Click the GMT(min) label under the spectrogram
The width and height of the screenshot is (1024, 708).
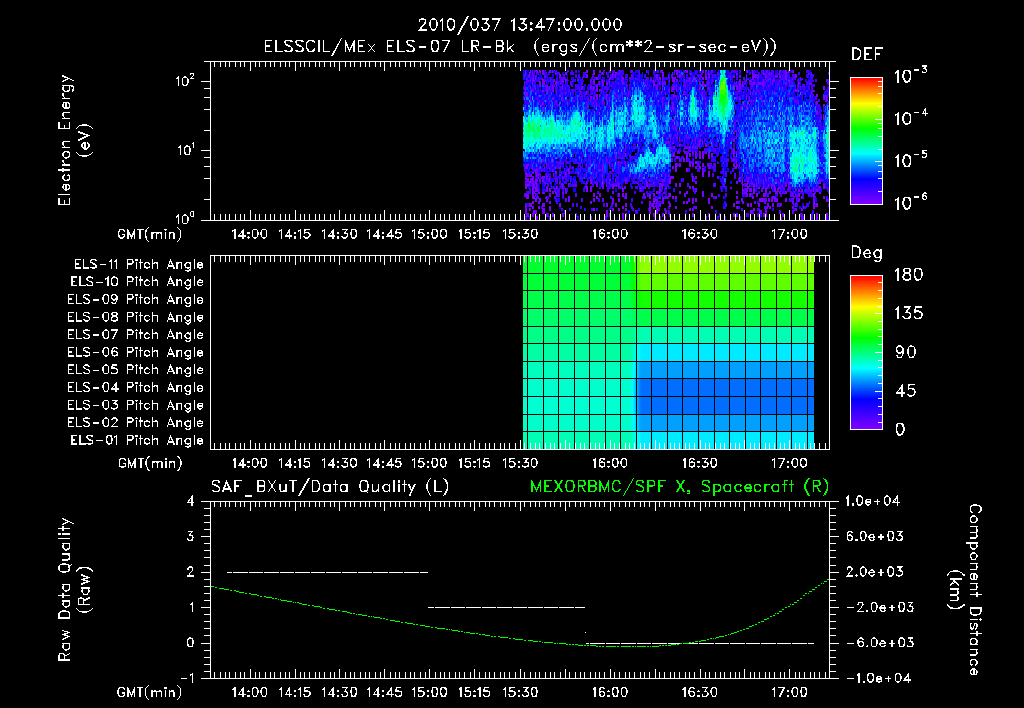[149, 234]
